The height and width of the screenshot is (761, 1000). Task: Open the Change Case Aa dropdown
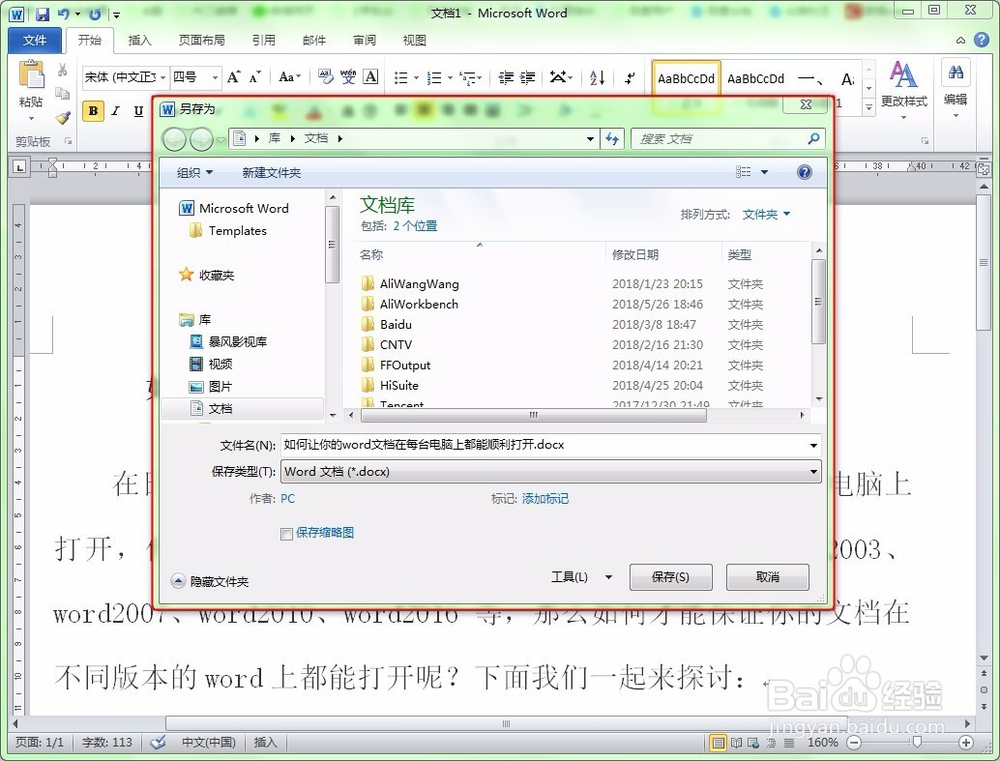pyautogui.click(x=290, y=77)
